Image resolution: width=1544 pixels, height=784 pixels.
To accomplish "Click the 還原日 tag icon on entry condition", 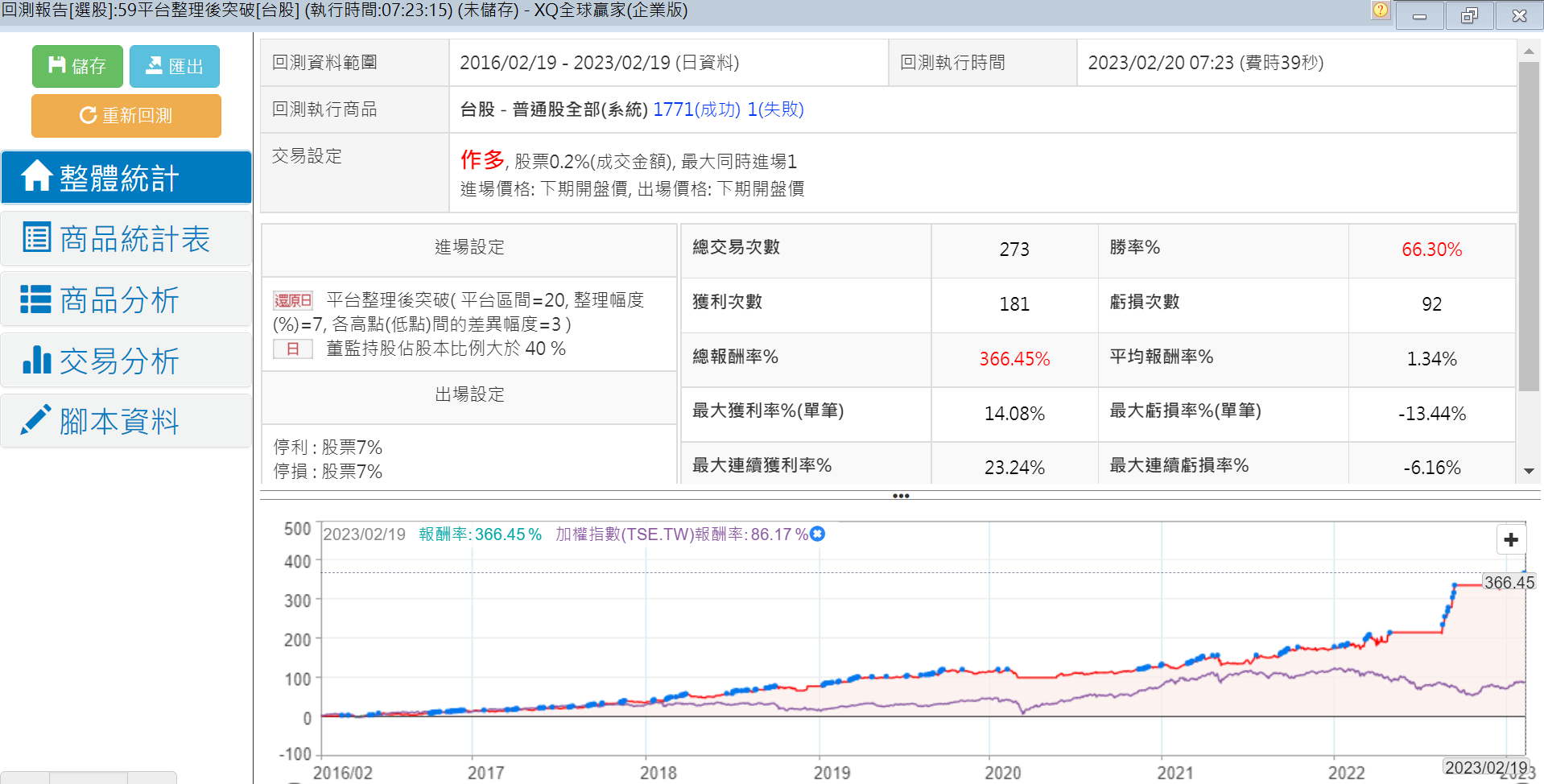I will 293,301.
